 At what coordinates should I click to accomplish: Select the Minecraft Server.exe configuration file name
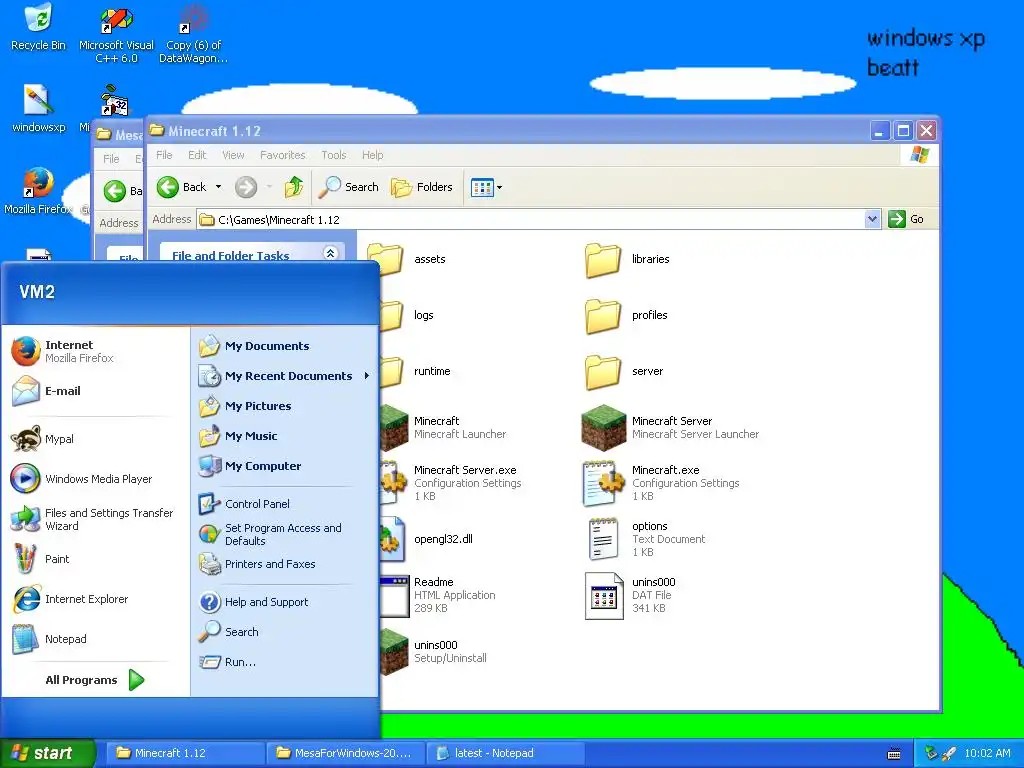(x=465, y=470)
